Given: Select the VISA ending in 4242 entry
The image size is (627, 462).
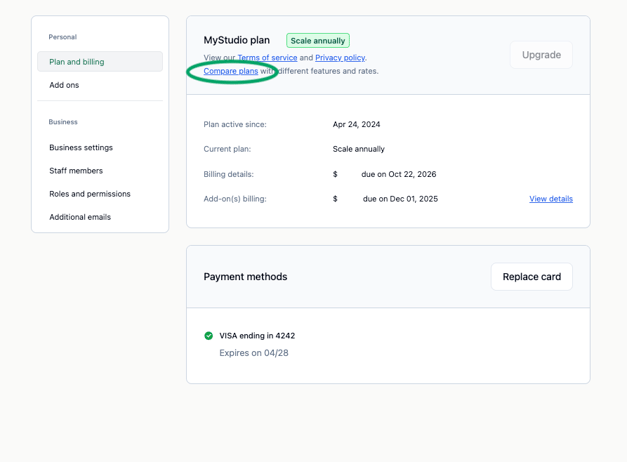Looking at the screenshot, I should coord(257,336).
